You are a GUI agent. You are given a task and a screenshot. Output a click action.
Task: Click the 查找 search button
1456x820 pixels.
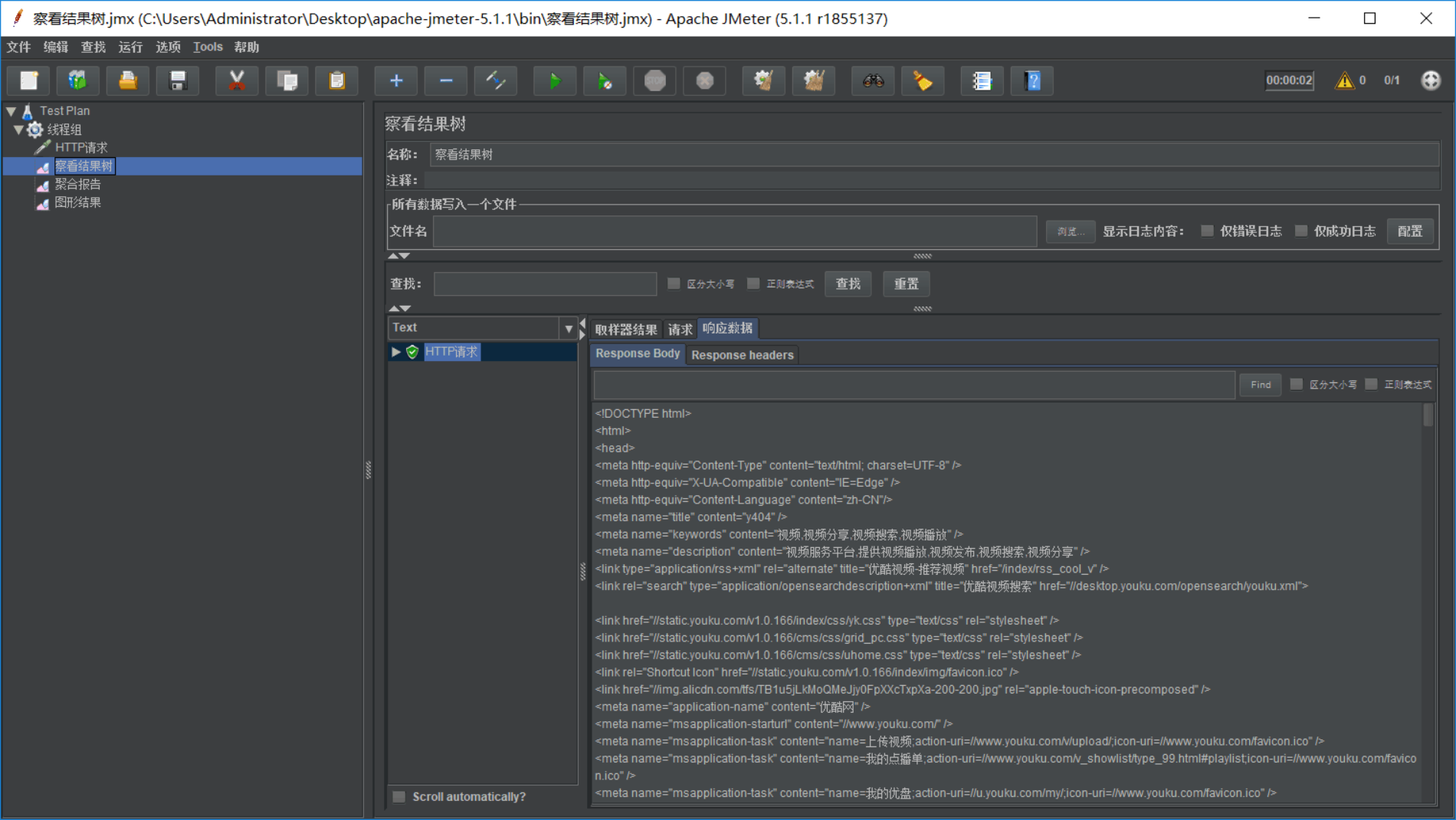(848, 284)
